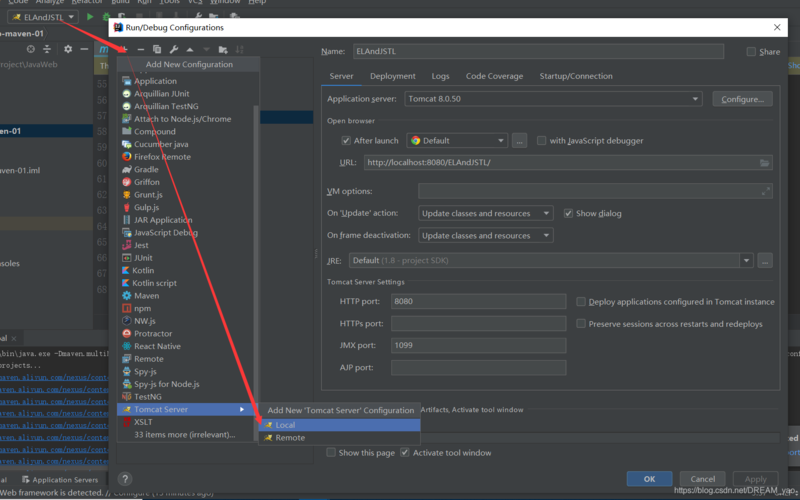Toggle the Share checkbox
Image resolution: width=800 pixels, height=500 pixels.
pos(751,52)
